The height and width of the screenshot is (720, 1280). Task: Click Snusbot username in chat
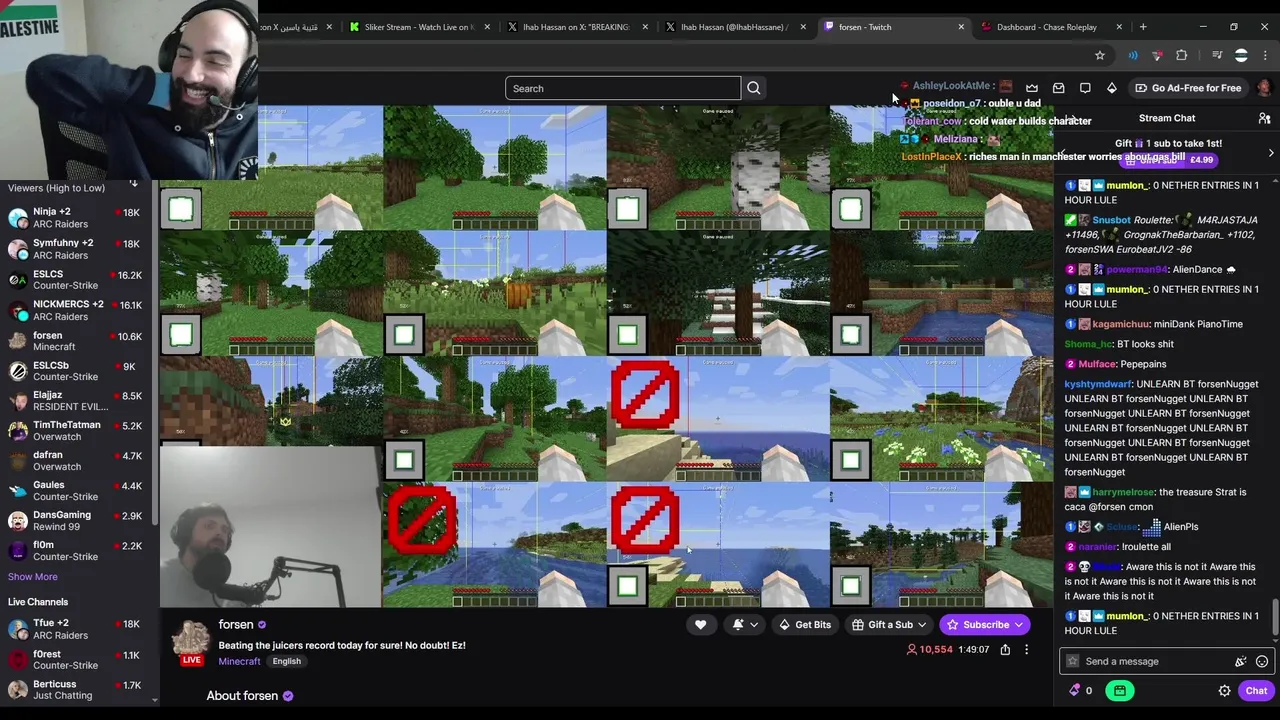pos(1111,220)
